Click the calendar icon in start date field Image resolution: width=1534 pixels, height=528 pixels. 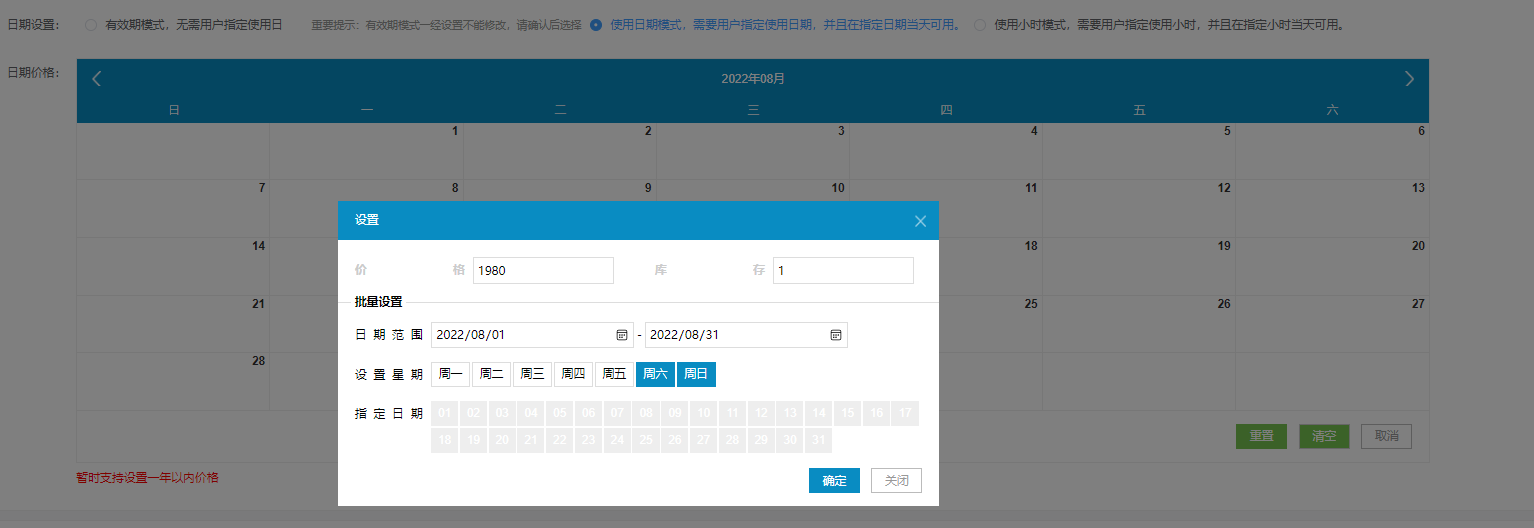[621, 335]
